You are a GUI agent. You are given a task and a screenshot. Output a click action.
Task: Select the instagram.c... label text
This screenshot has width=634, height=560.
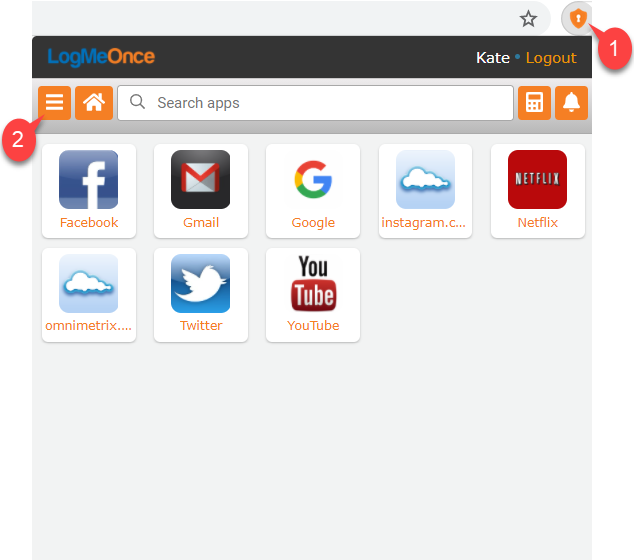pyautogui.click(x=423, y=223)
